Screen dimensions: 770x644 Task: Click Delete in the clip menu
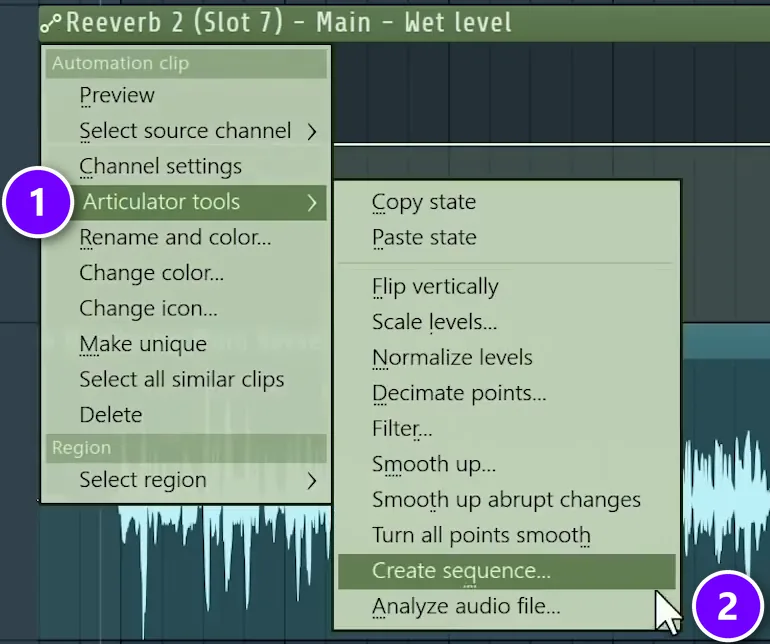pyautogui.click(x=186, y=415)
